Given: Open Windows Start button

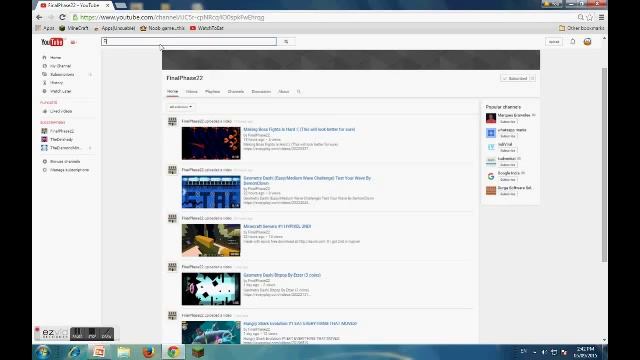Looking at the screenshot, I should 42,352.
